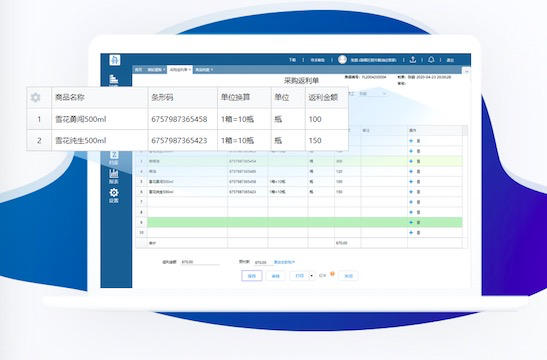The image size is (547, 360).
Task: Click the rebate amount input showing 670.00
Action: coord(200,262)
